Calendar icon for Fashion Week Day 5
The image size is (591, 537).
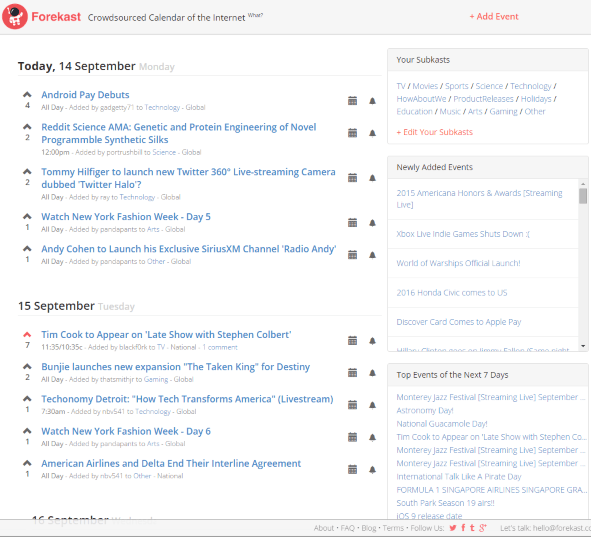(352, 223)
